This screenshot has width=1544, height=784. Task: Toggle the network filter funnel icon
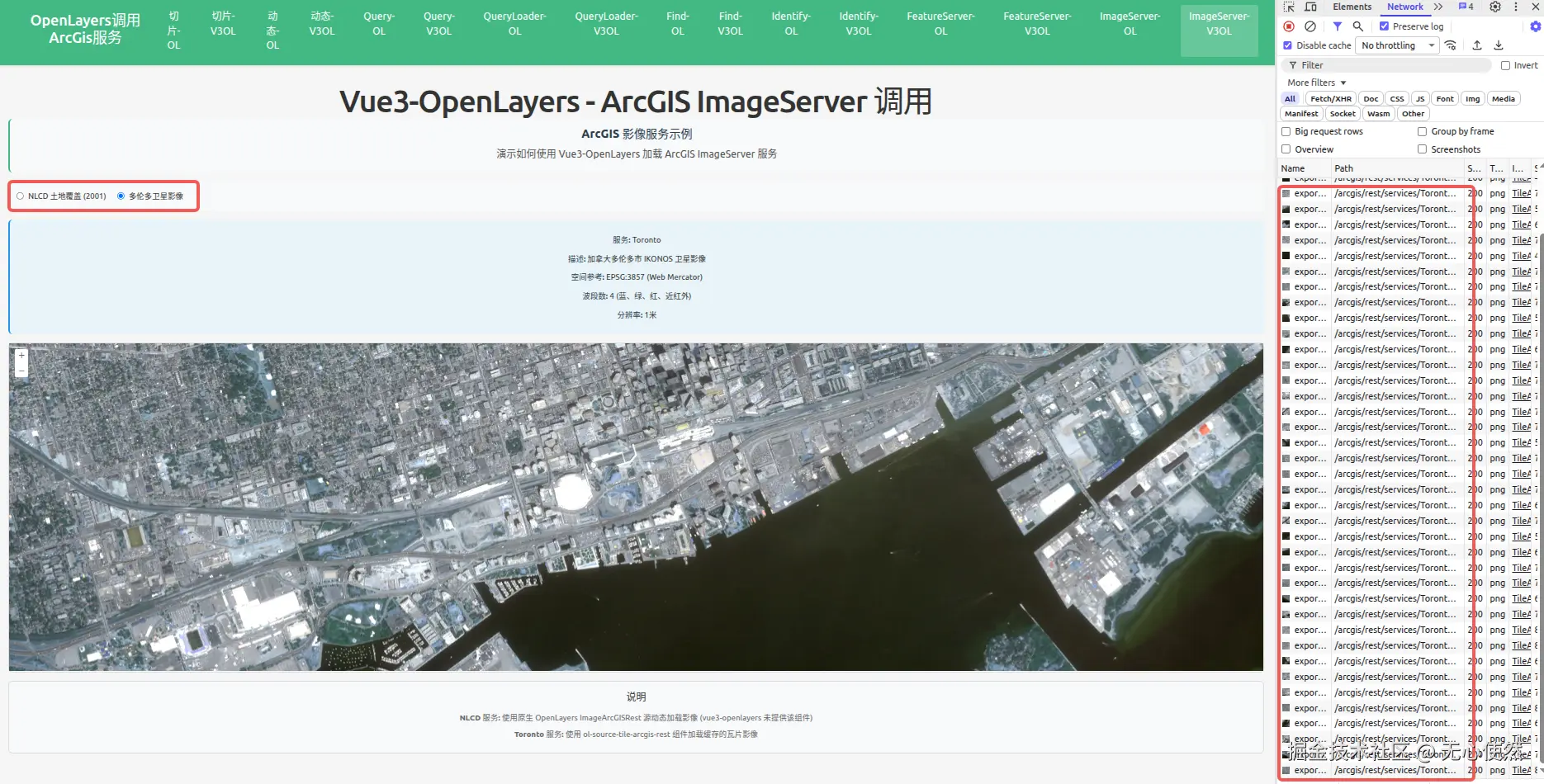(1338, 26)
